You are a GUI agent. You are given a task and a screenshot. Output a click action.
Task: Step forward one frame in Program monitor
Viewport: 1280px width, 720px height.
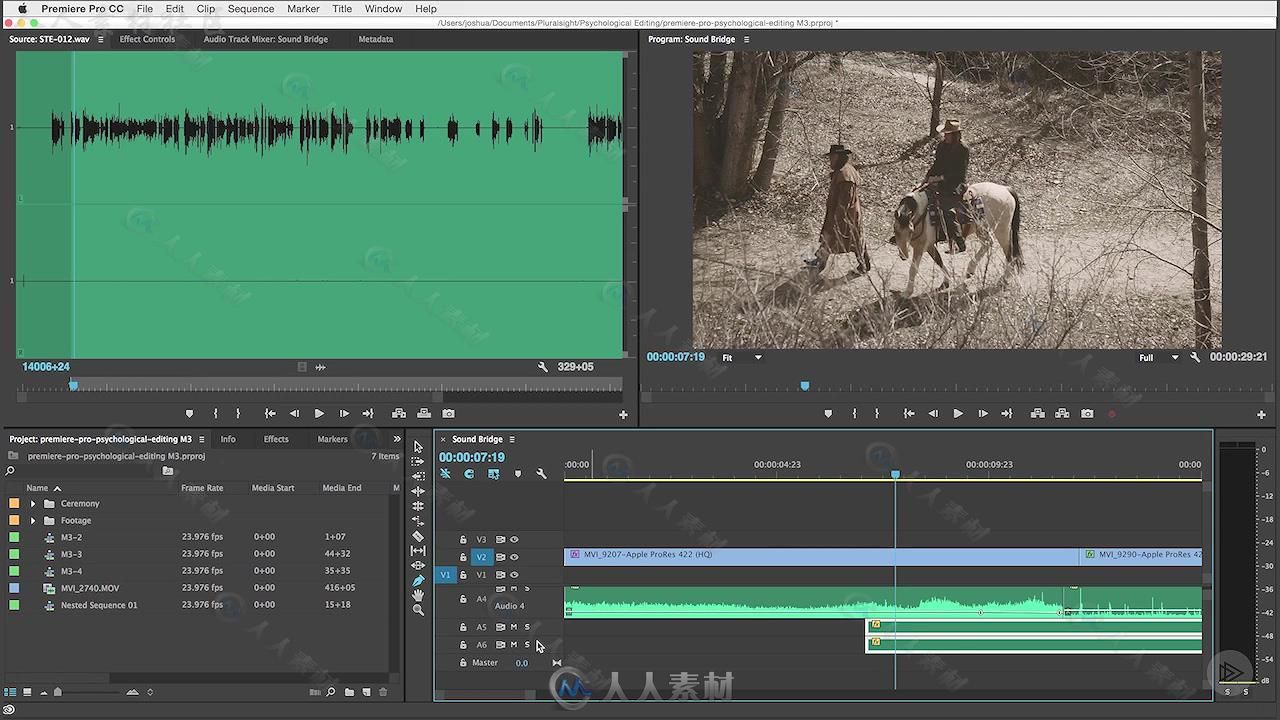(982, 414)
